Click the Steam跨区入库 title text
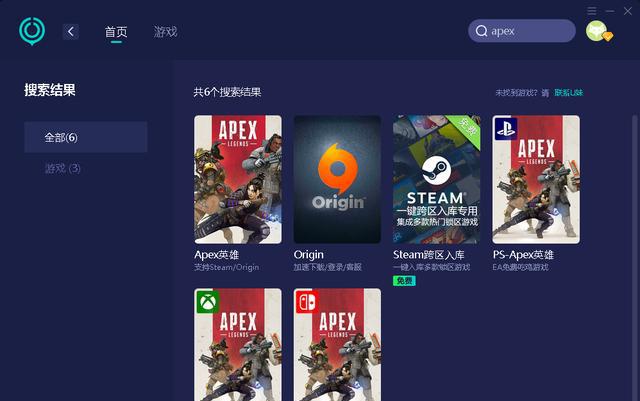The image size is (640, 401). click(429, 255)
